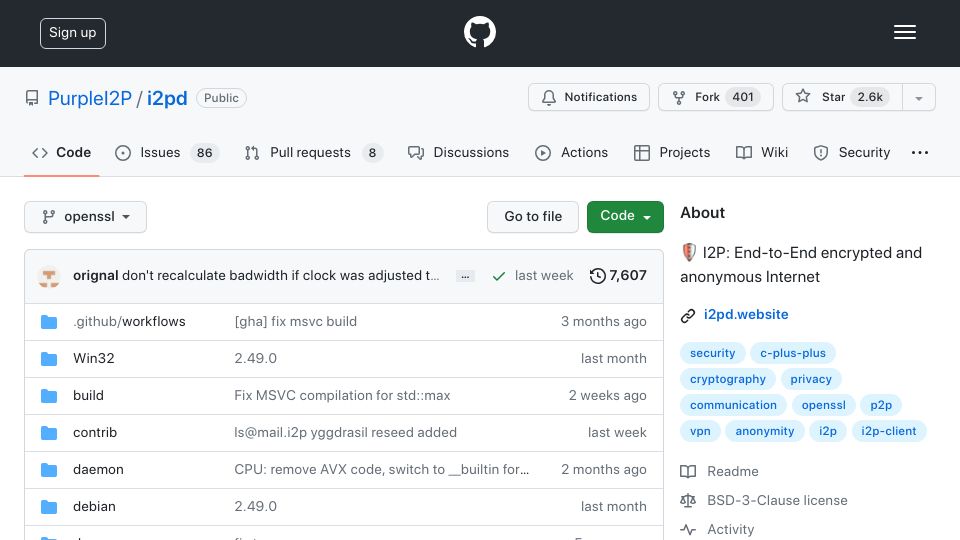Click the p2p topic tag
Viewport: 960px width, 540px height.
(881, 405)
